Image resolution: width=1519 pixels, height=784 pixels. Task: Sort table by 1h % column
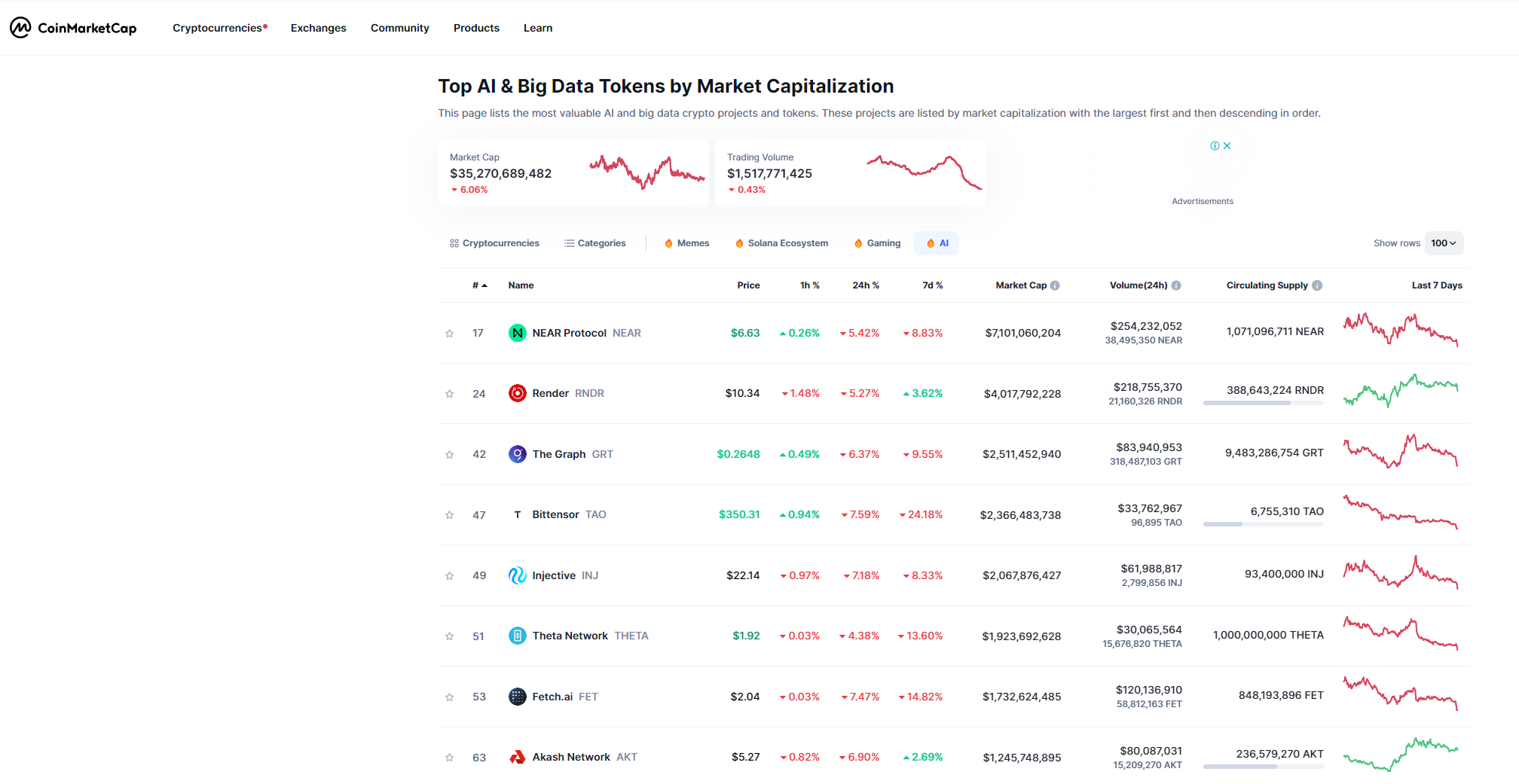click(810, 285)
